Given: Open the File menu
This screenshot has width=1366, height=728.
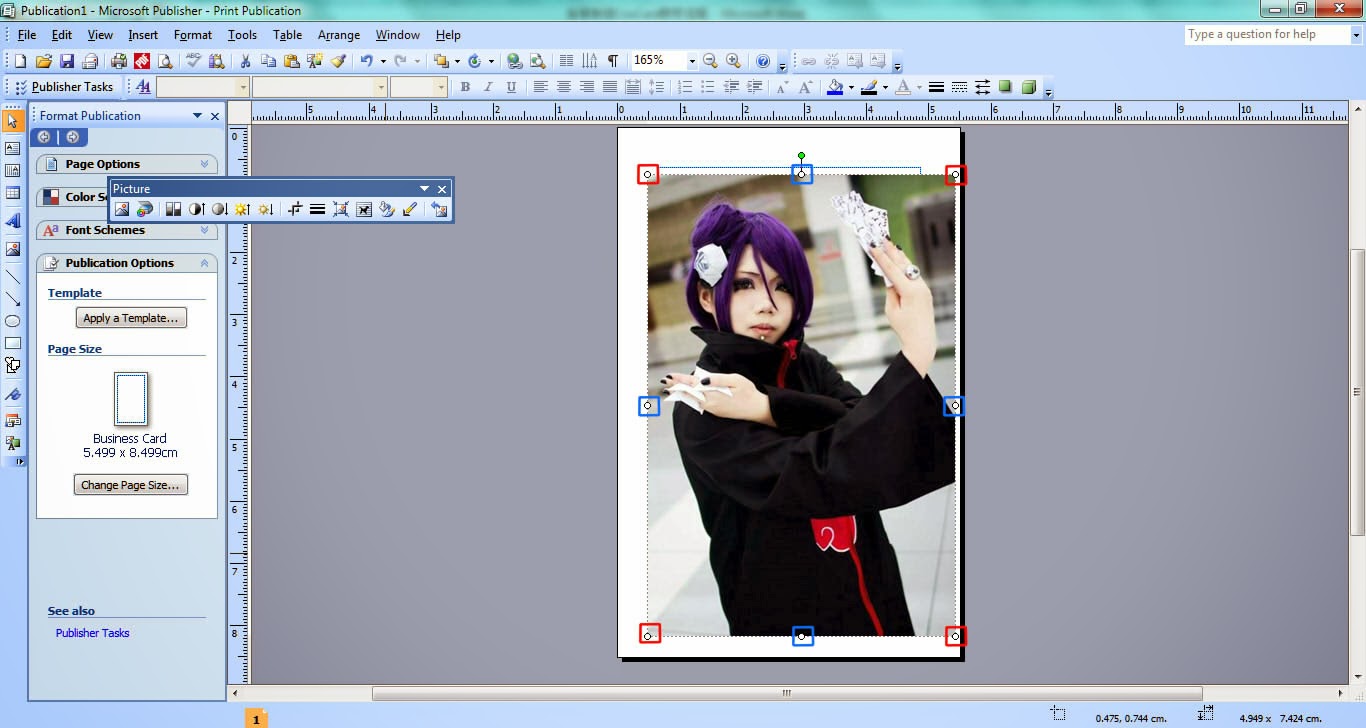Looking at the screenshot, I should pyautogui.click(x=27, y=35).
